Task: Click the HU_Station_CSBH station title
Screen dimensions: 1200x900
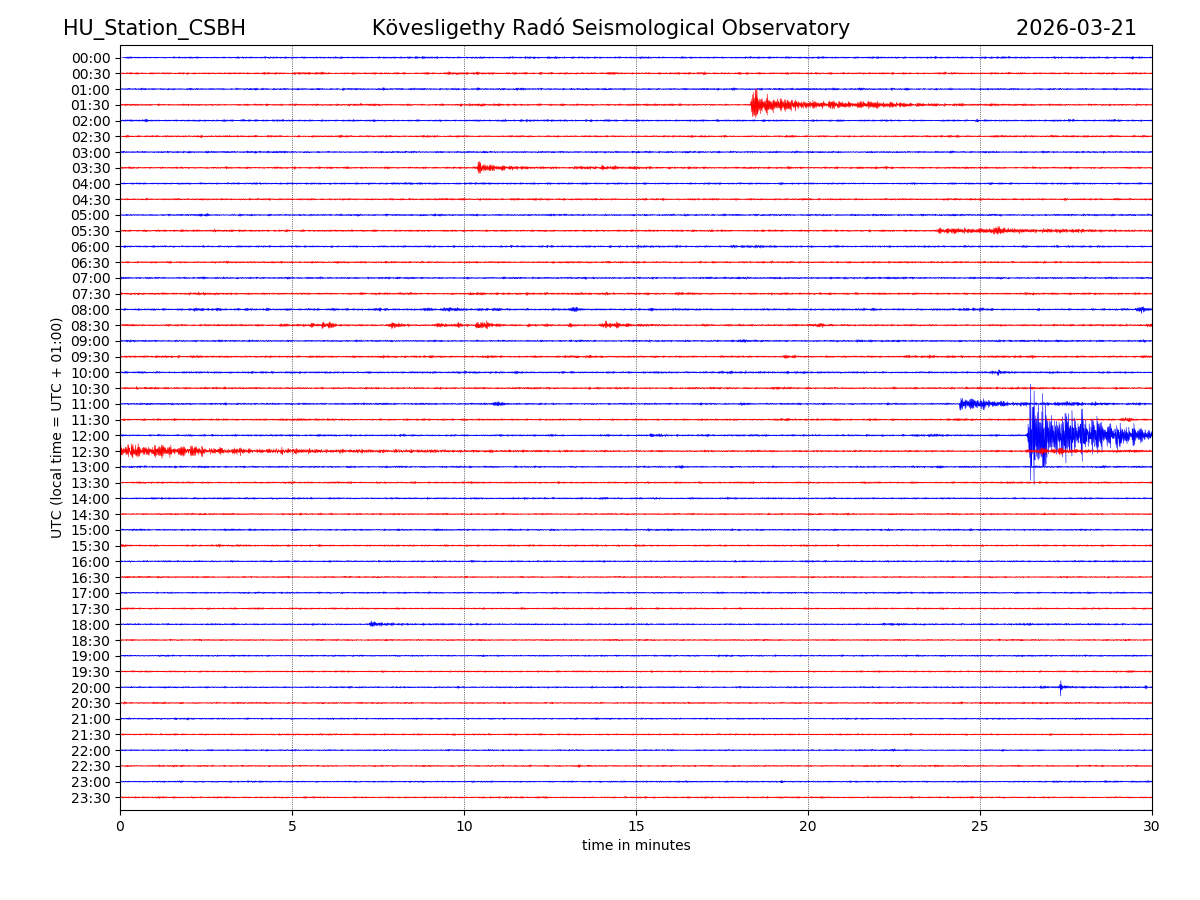Action: (x=154, y=29)
